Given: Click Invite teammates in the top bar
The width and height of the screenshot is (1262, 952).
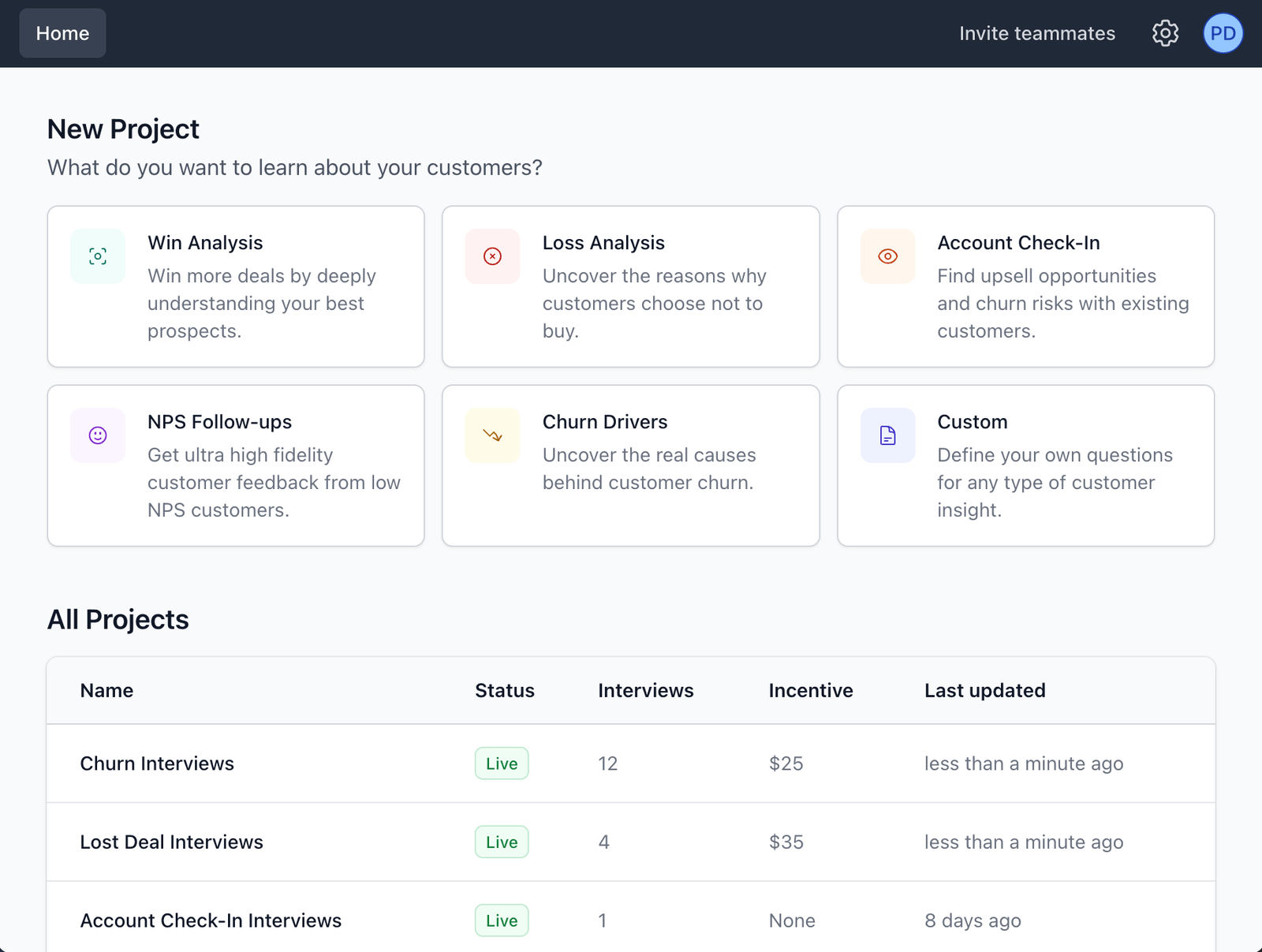Looking at the screenshot, I should click(x=1036, y=33).
